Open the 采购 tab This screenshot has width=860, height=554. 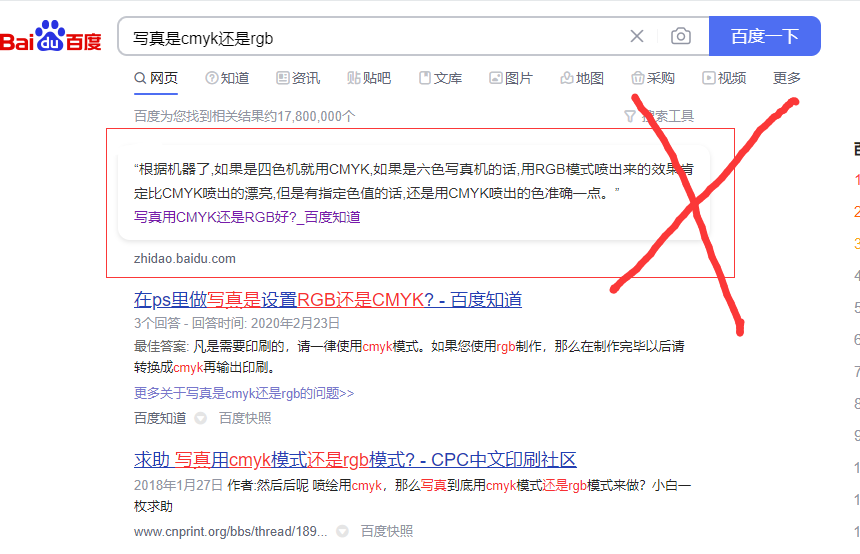tap(653, 78)
